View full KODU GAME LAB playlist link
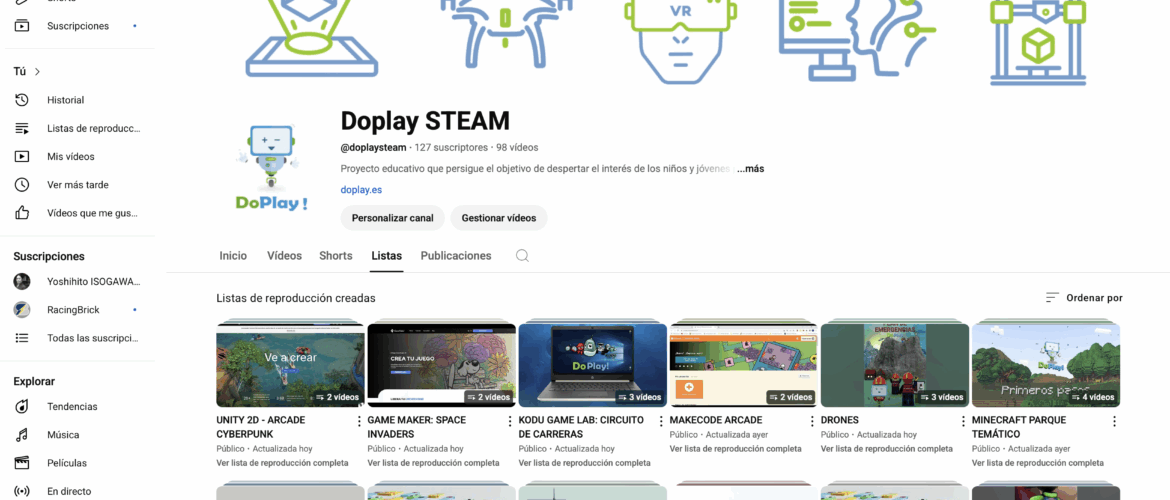Screen dimensions: 1170x500 584,463
